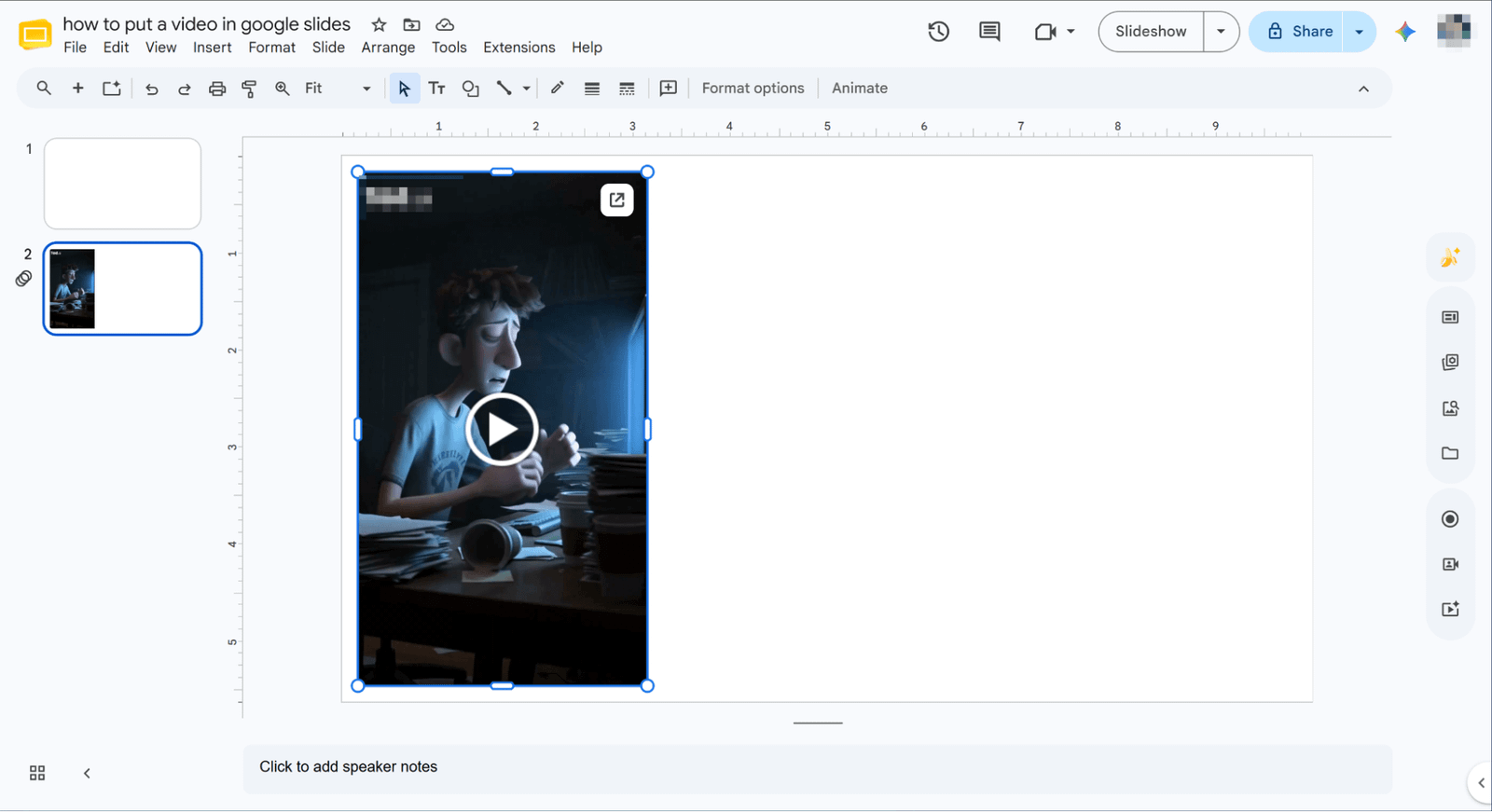Open the grid view icon
This screenshot has width=1492, height=812.
(37, 773)
